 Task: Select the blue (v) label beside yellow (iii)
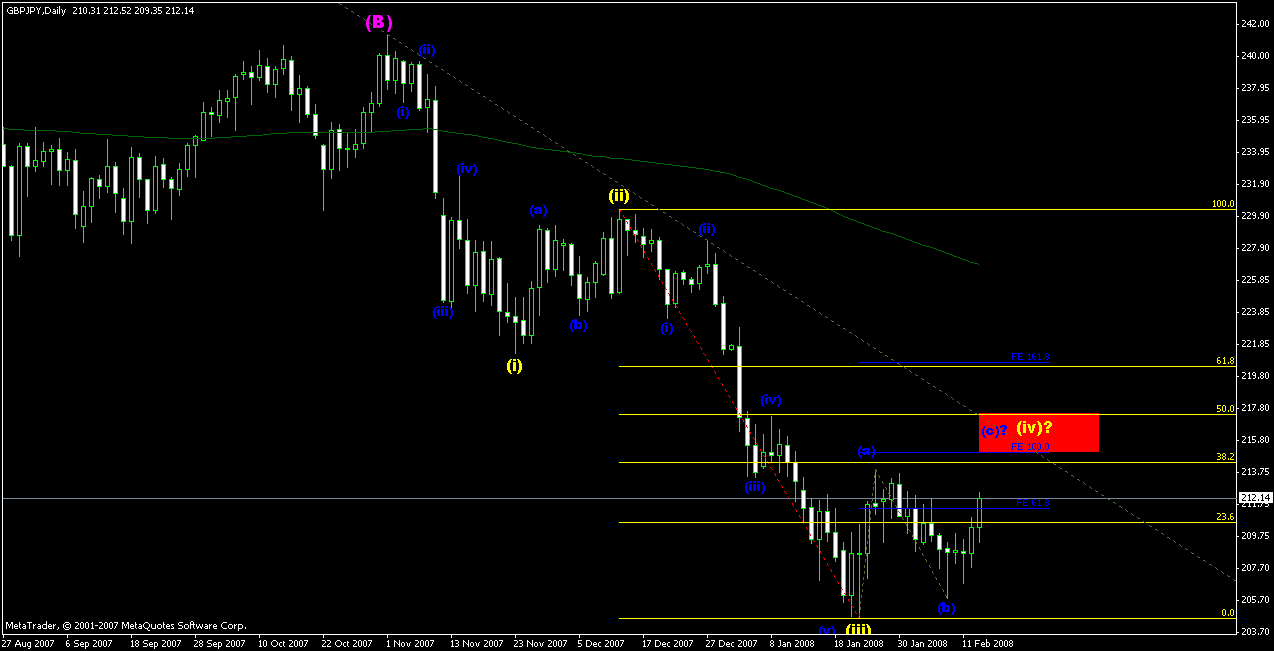[827, 631]
